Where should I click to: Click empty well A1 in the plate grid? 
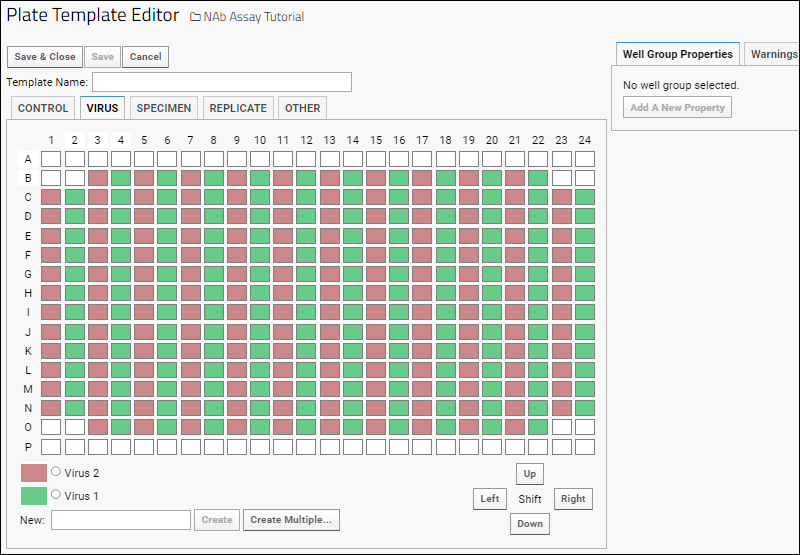click(x=51, y=159)
